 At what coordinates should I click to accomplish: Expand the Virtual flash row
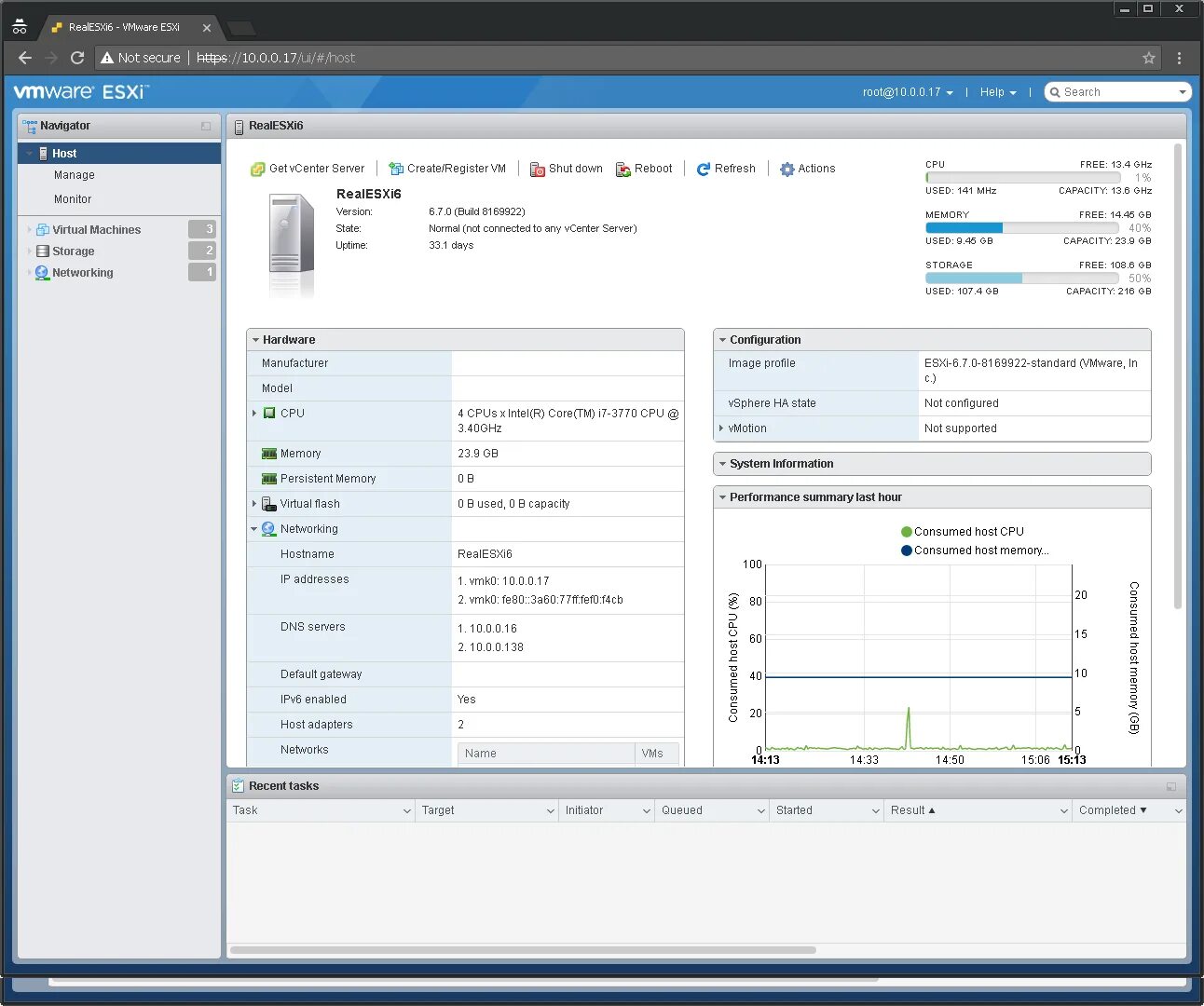[254, 504]
